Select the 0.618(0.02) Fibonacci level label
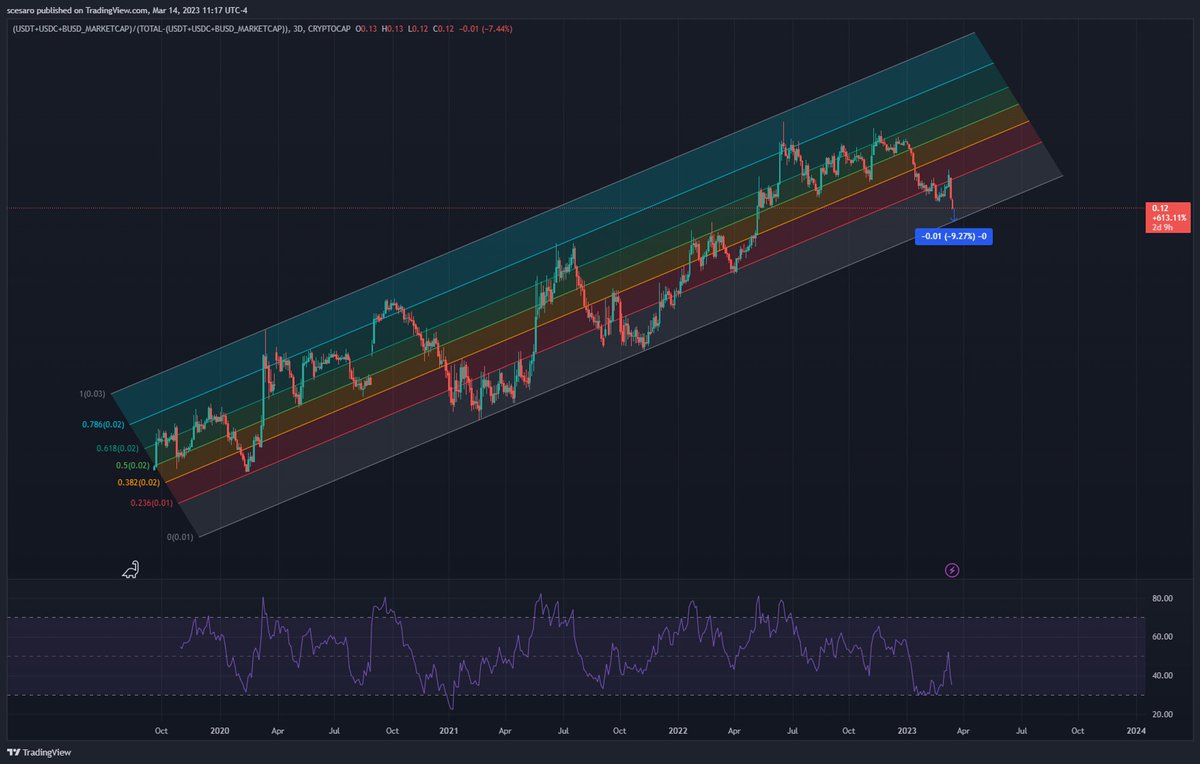This screenshot has width=1200, height=764. tap(117, 449)
